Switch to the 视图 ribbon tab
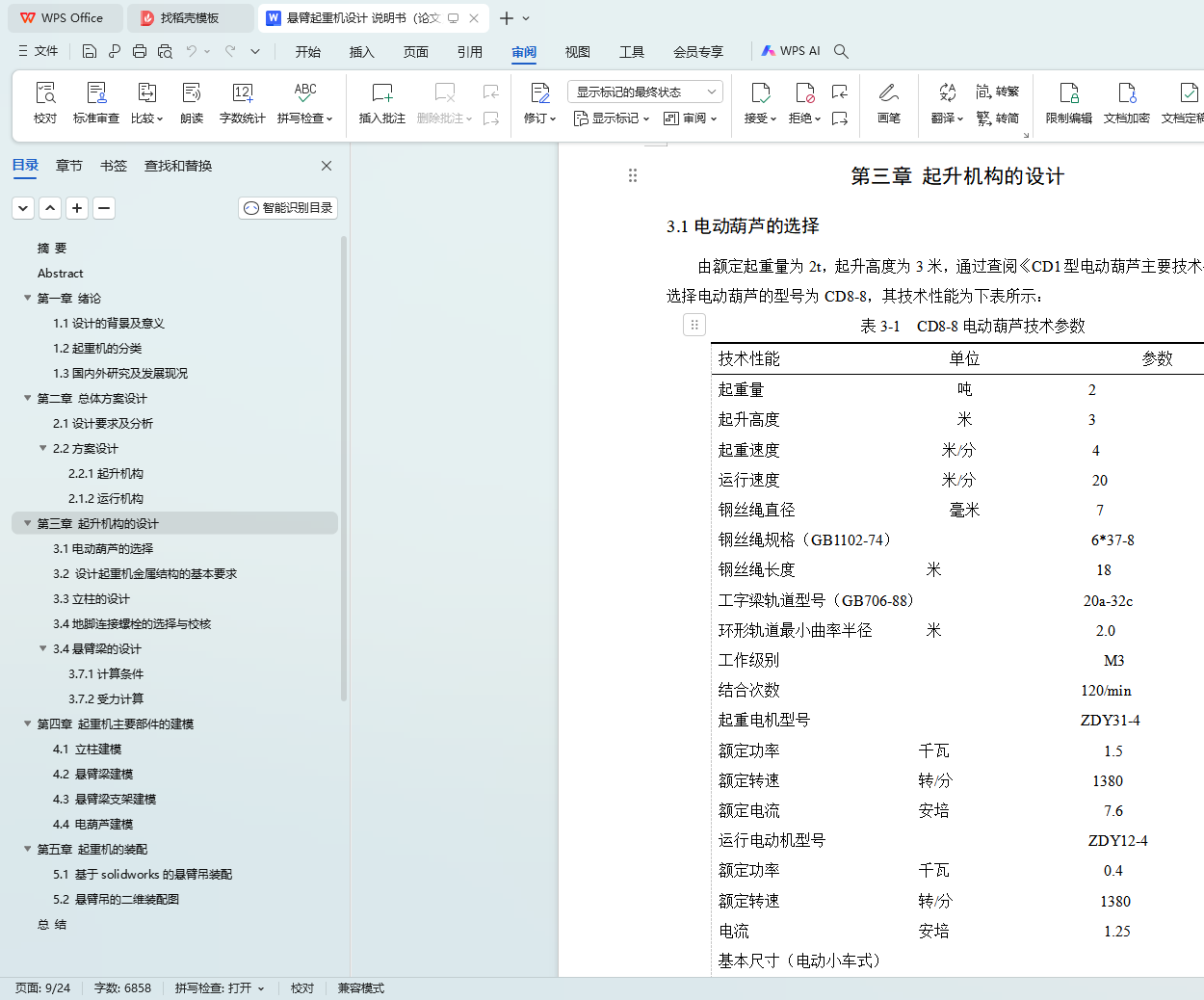Screen dimensions: 1204x1000 pyautogui.click(x=578, y=52)
